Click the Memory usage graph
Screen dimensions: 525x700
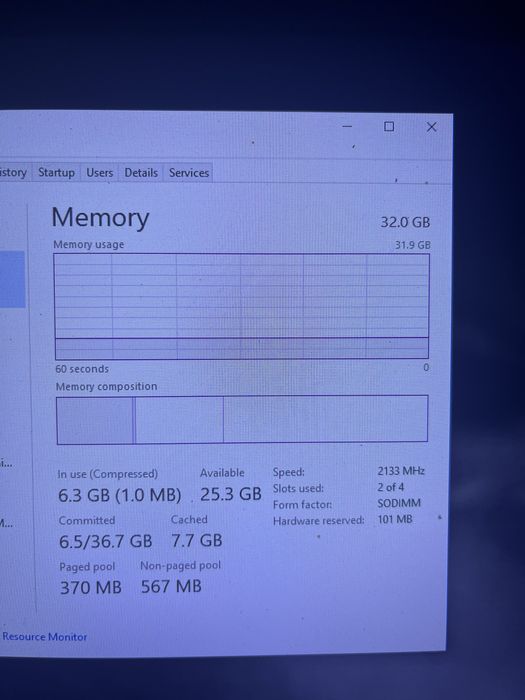242,306
